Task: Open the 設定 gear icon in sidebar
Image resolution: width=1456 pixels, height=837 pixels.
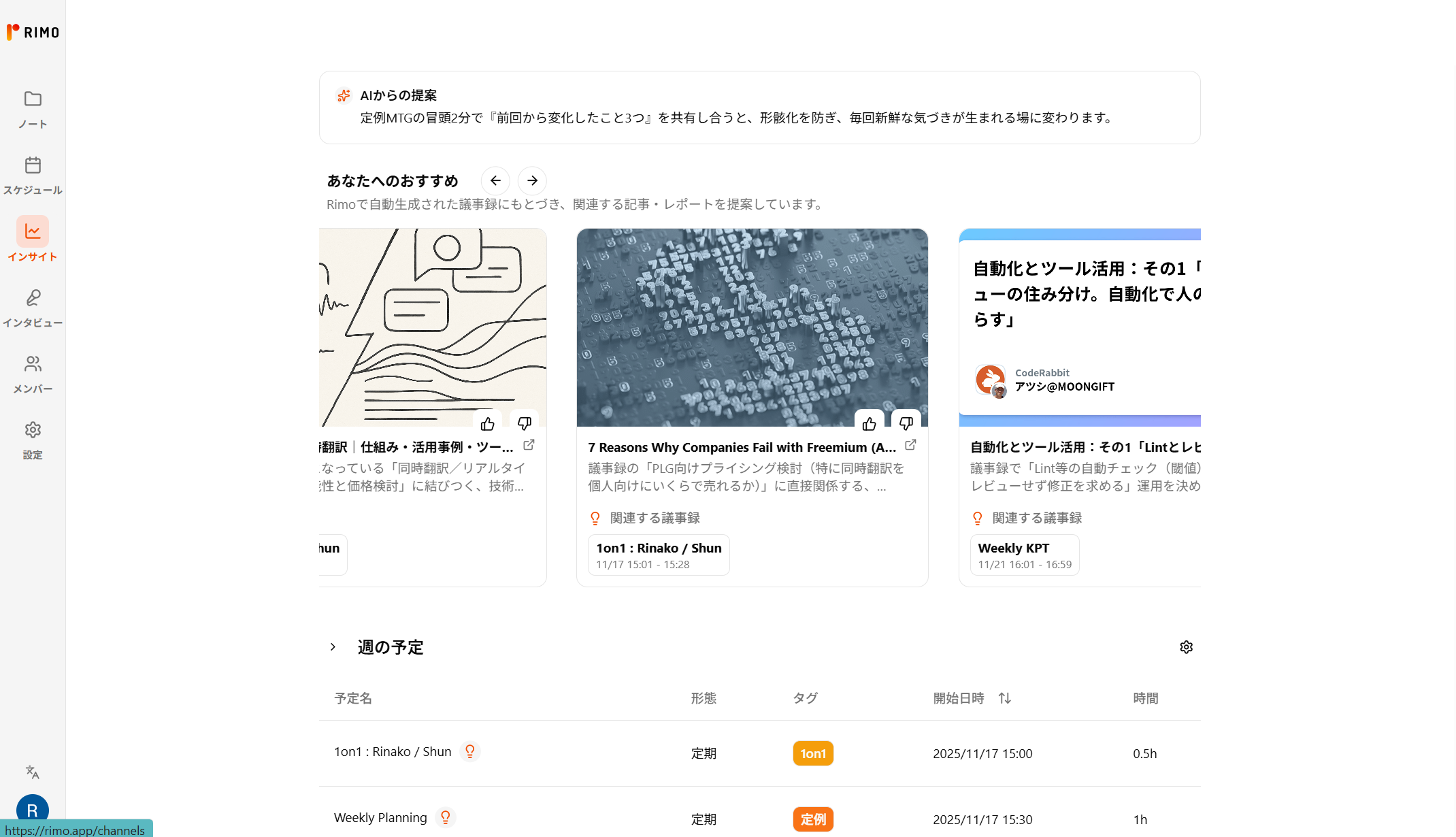Action: click(x=33, y=430)
